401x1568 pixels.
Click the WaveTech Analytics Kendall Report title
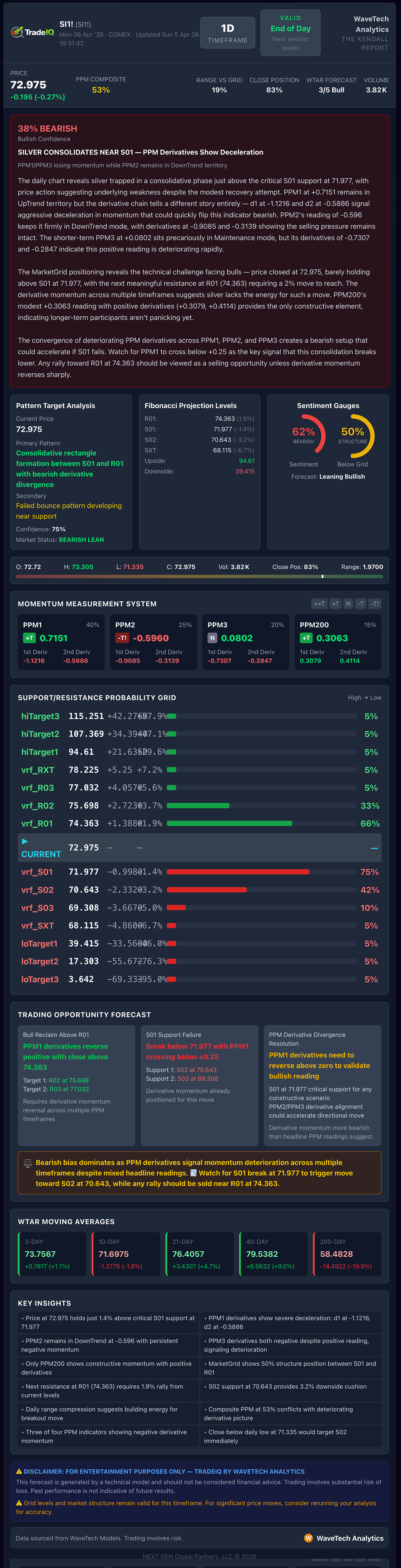[365, 33]
